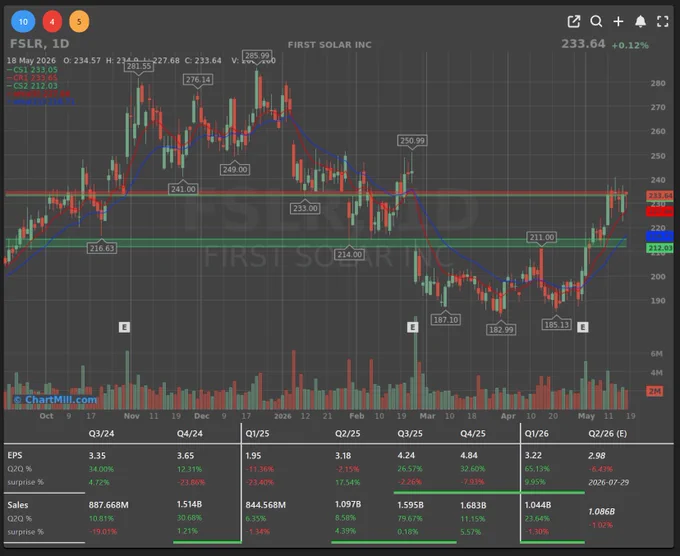This screenshot has width=680, height=556.
Task: Click the Q4/25 column header
Action: pyautogui.click(x=473, y=433)
